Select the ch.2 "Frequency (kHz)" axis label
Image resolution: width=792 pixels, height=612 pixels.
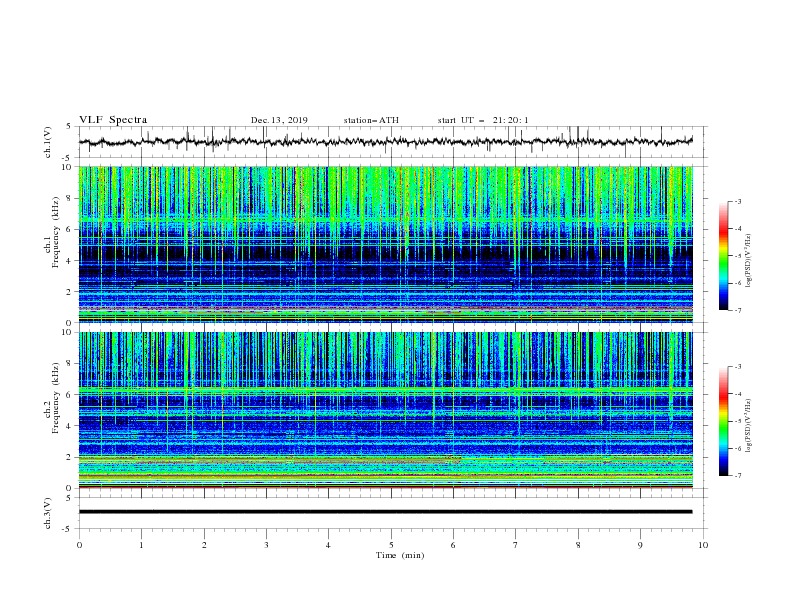click(56, 397)
